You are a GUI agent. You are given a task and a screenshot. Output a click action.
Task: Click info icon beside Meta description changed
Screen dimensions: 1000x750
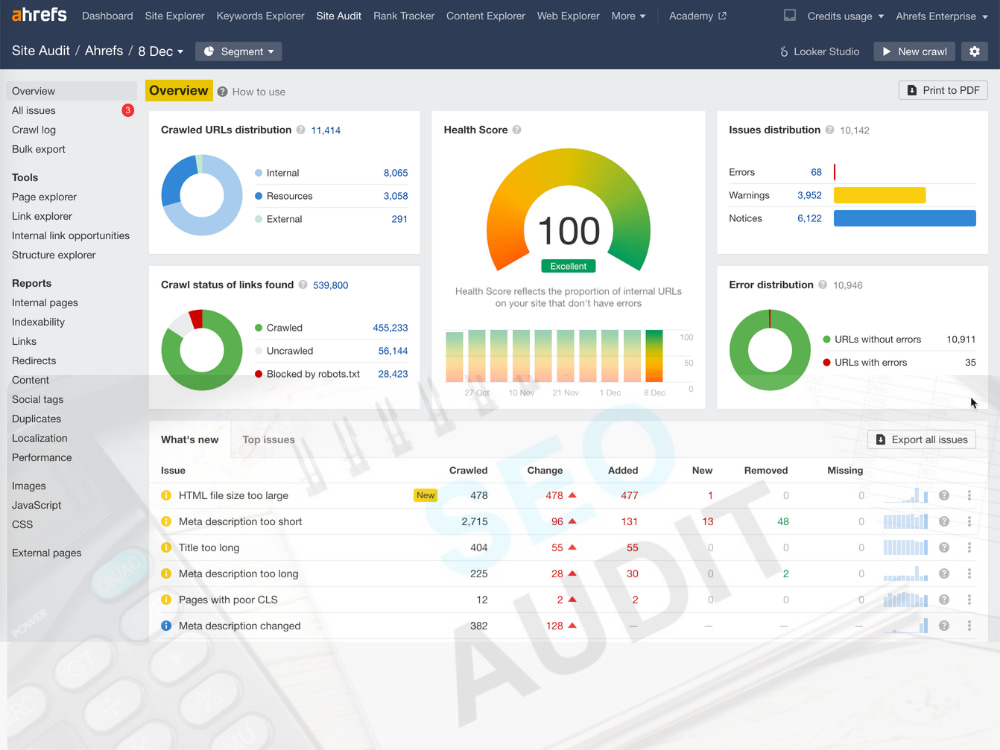166,626
